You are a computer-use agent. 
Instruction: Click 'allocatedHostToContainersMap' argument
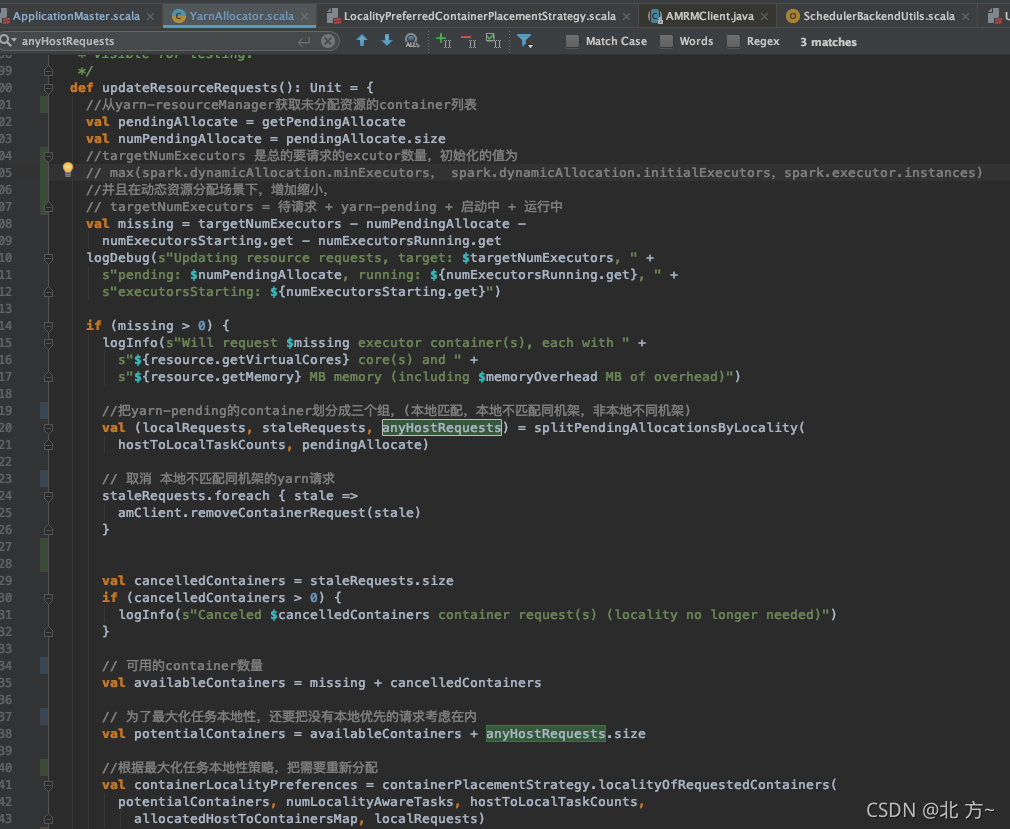[x=245, y=819]
